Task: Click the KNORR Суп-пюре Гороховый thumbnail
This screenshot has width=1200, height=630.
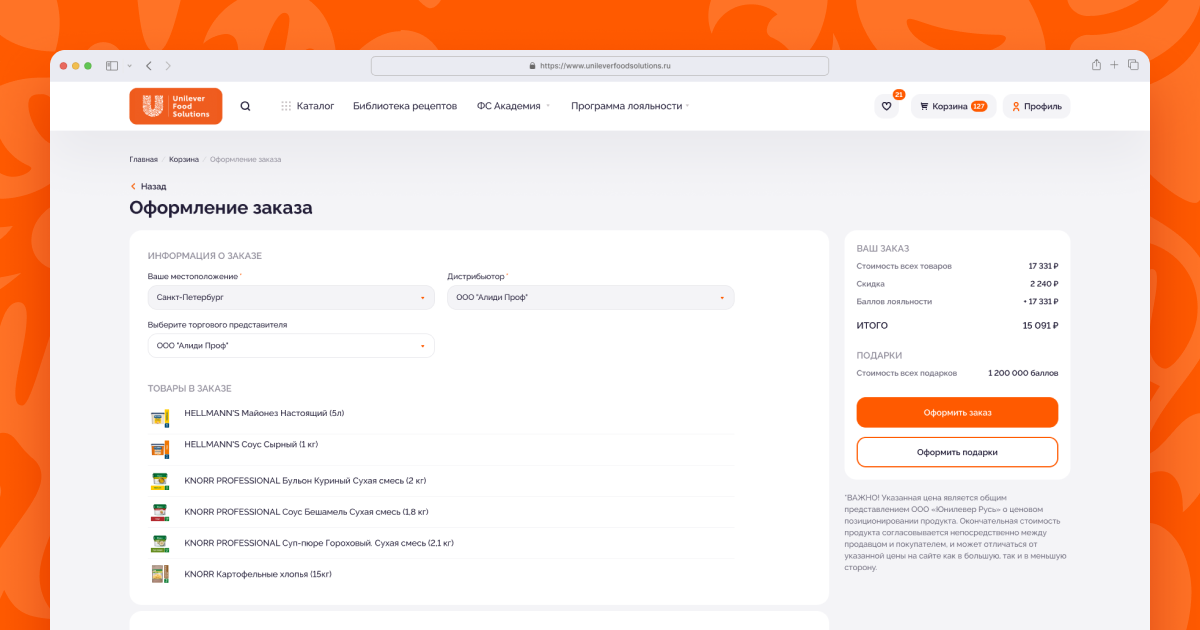Action: tap(159, 543)
